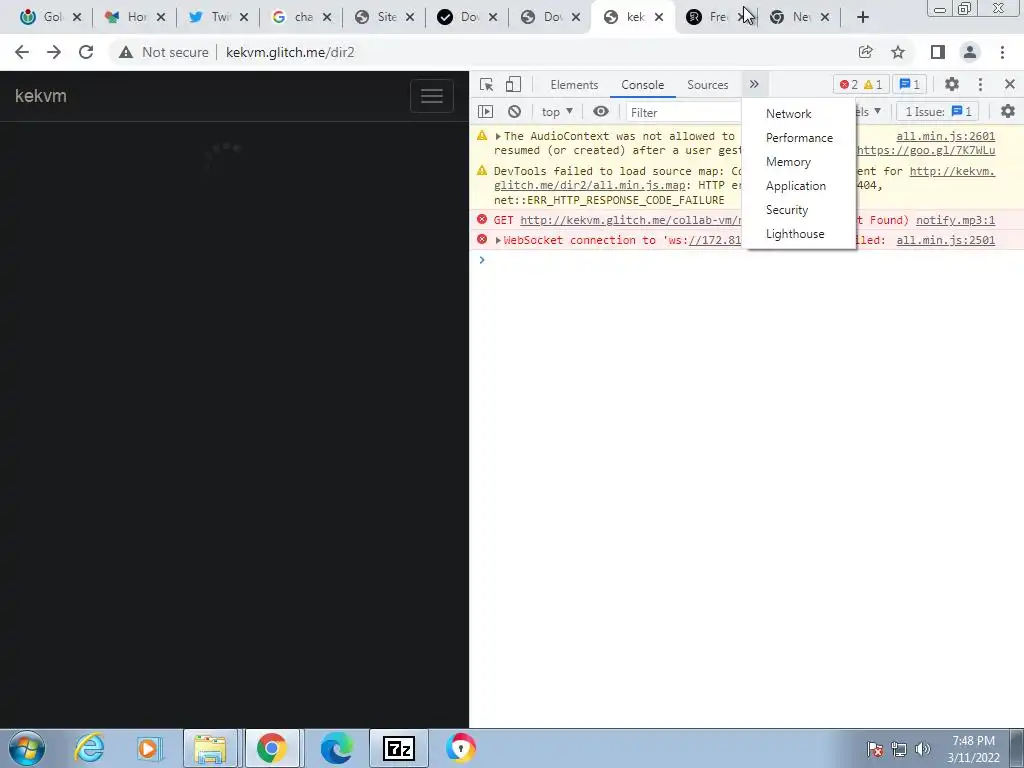Go back with the browser back arrow
The height and width of the screenshot is (768, 1024).
(22, 52)
